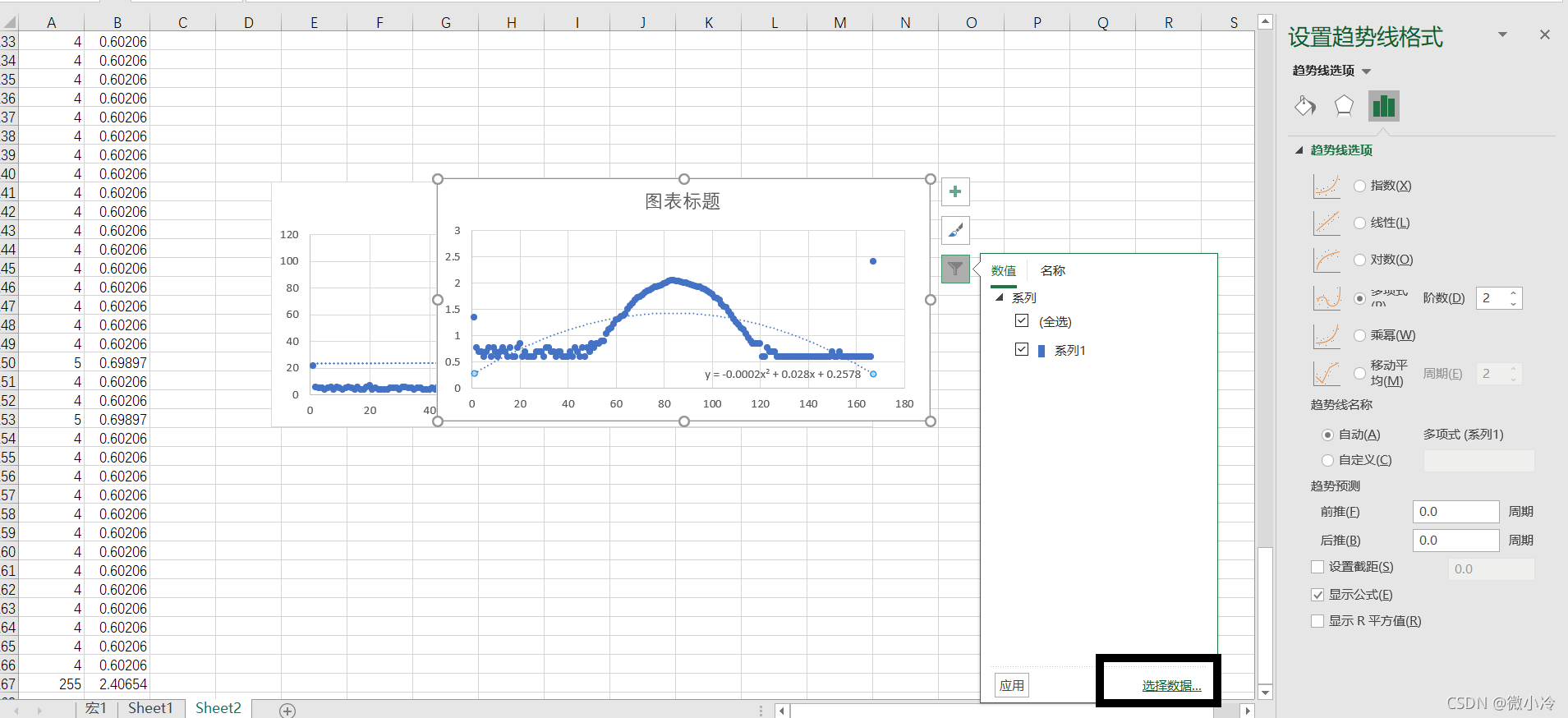Image resolution: width=1568 pixels, height=718 pixels.
Task: Select cell B67 with value 2.40654
Action: coord(117,684)
